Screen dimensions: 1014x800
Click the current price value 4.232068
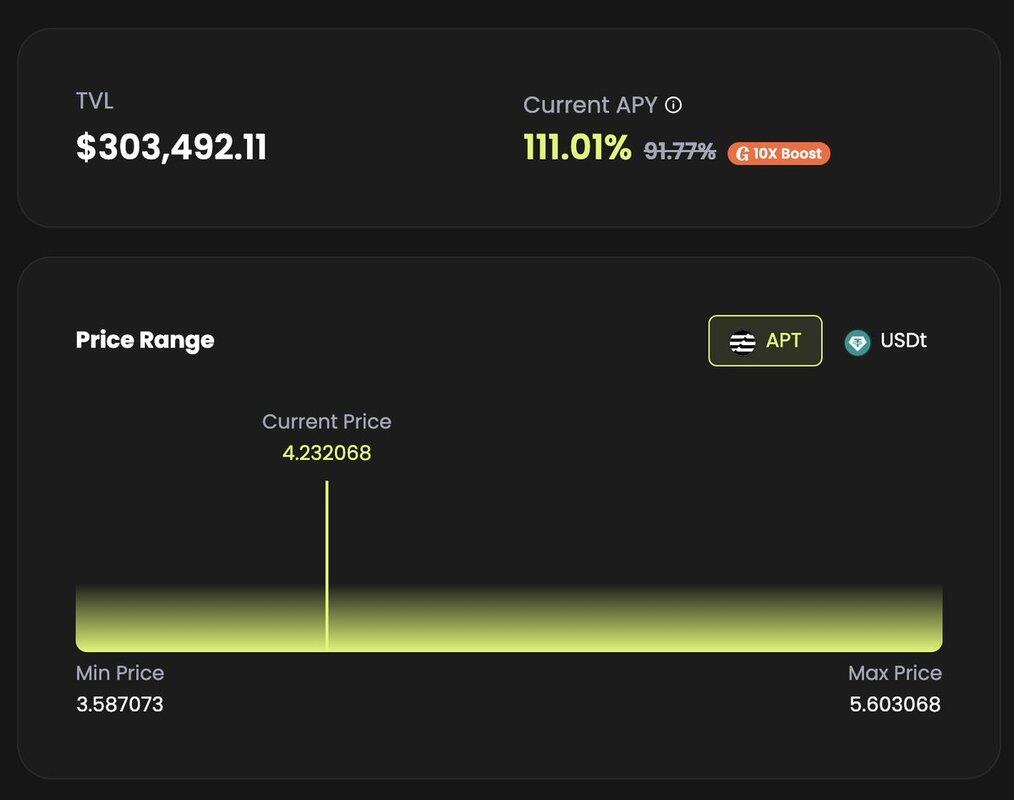[327, 453]
